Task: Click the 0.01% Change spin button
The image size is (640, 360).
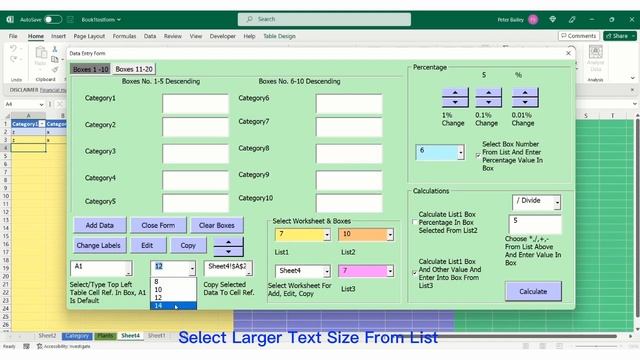Action: click(x=525, y=98)
